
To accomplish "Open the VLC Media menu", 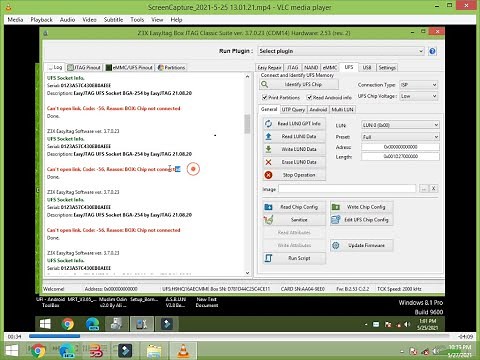I will click(15, 20).
